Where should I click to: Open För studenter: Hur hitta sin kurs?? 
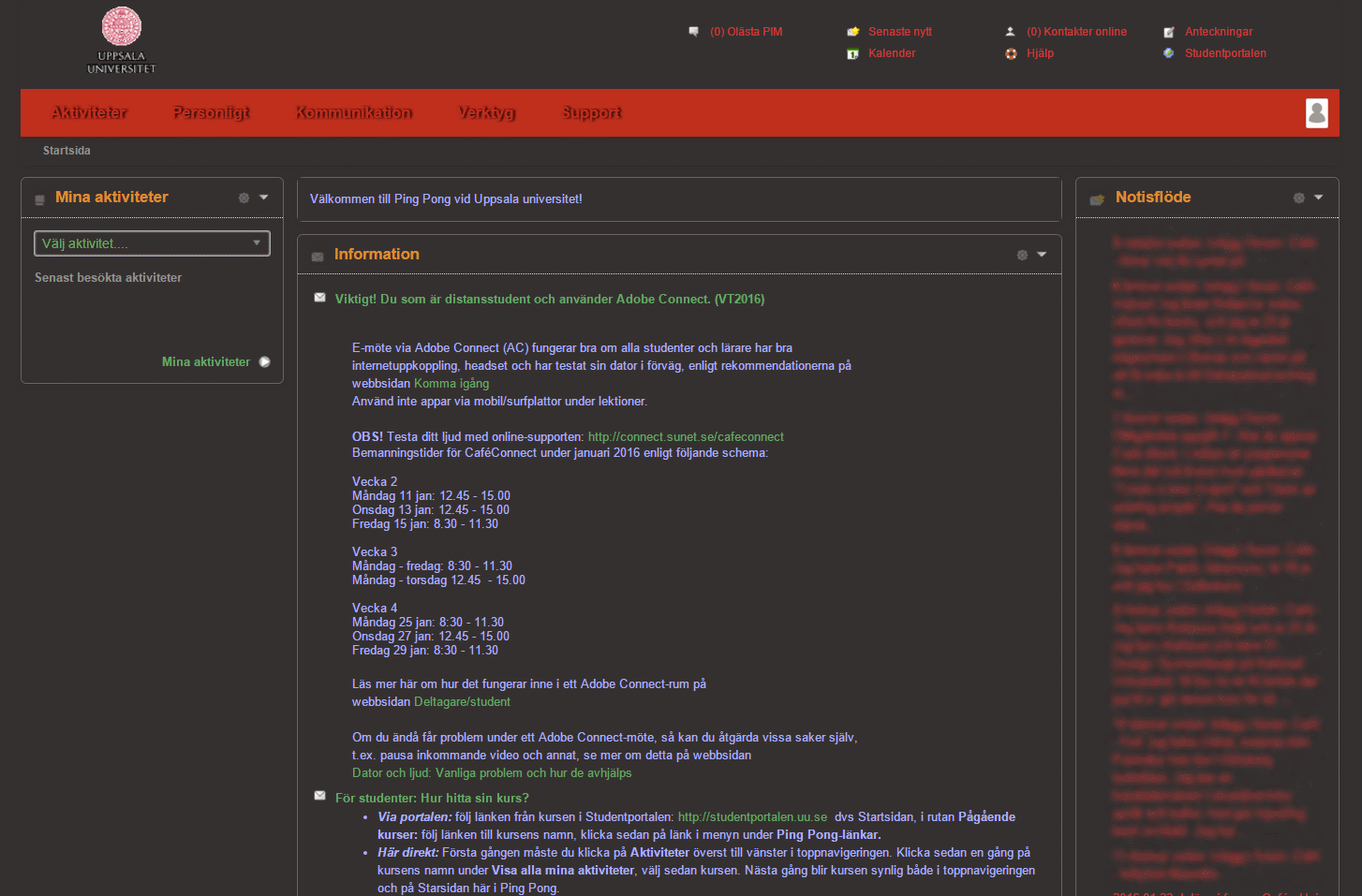coord(432,799)
